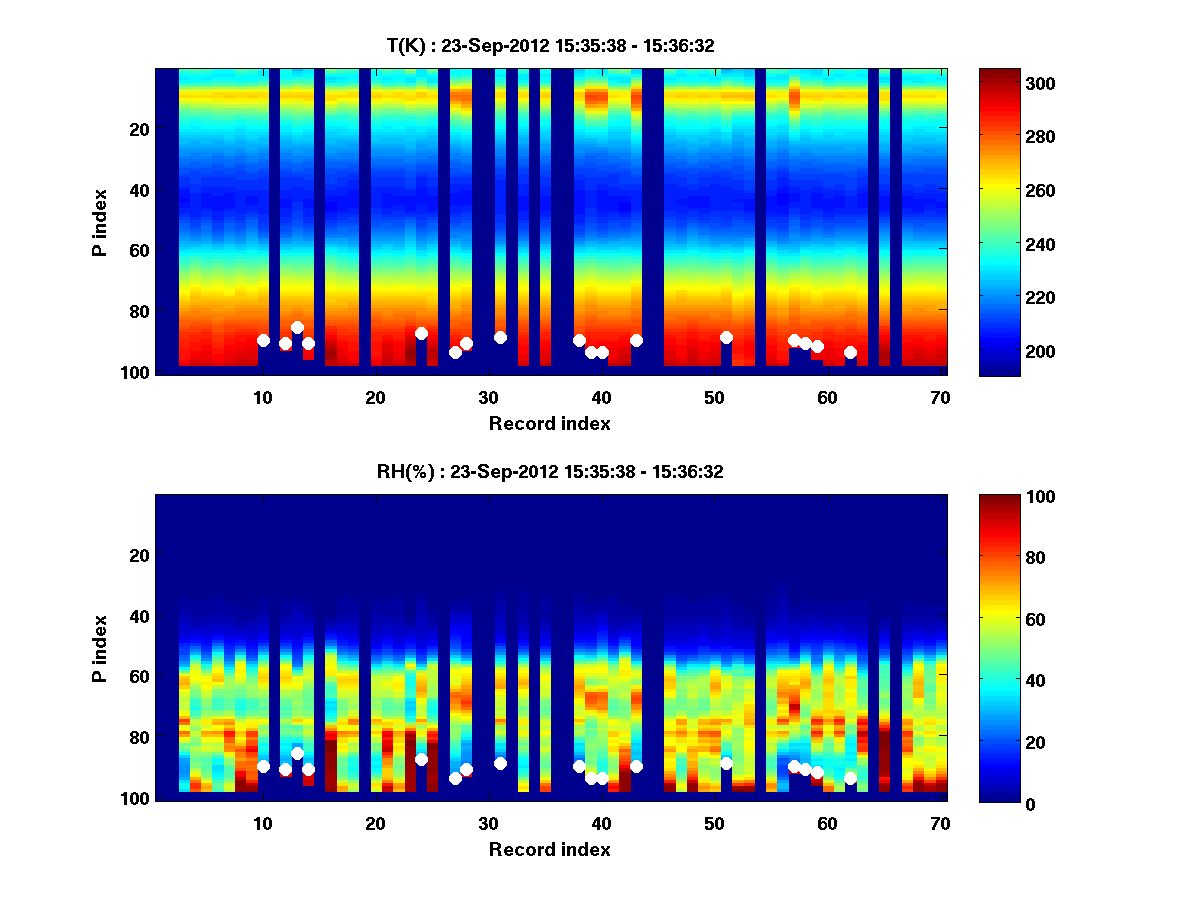Click the white marker at record 62 in temperature plot
Viewport: 1200px width, 900px height.
point(850,352)
